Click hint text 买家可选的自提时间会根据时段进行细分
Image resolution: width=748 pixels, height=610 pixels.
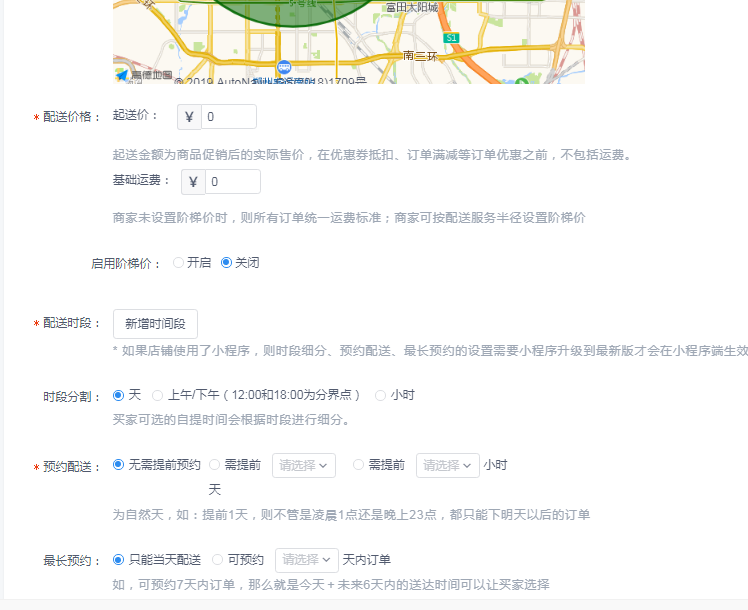click(x=231, y=420)
